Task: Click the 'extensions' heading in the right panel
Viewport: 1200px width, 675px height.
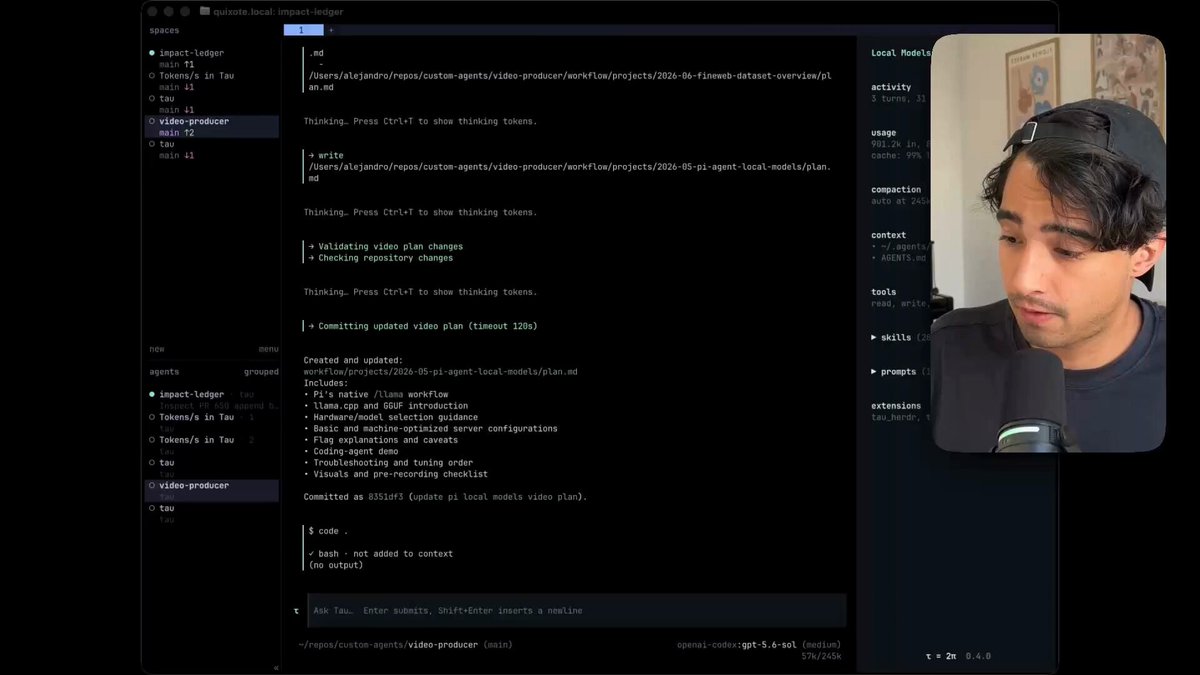Action: [x=896, y=406]
